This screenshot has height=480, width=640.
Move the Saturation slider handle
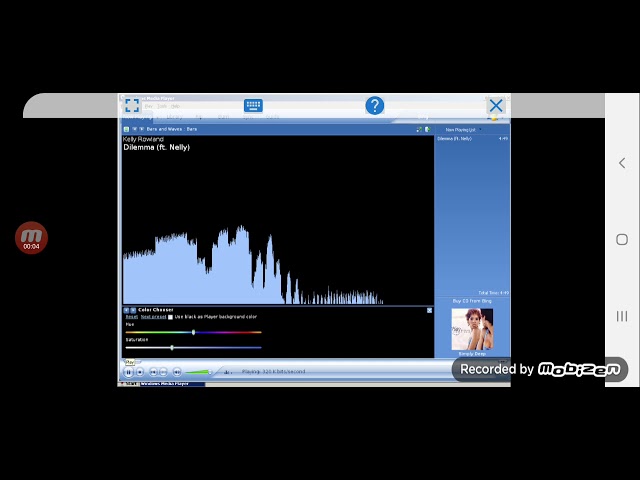[172, 348]
